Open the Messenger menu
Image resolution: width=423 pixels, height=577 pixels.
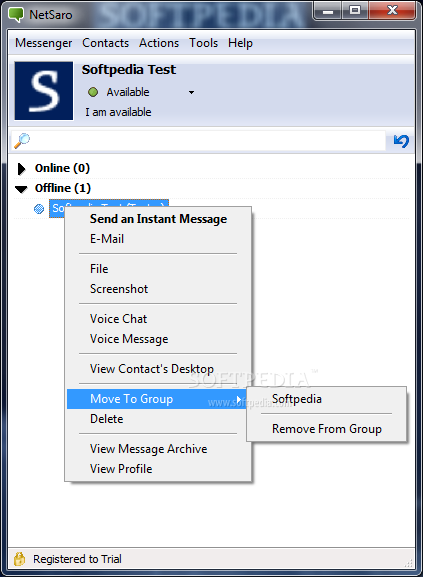click(x=43, y=43)
